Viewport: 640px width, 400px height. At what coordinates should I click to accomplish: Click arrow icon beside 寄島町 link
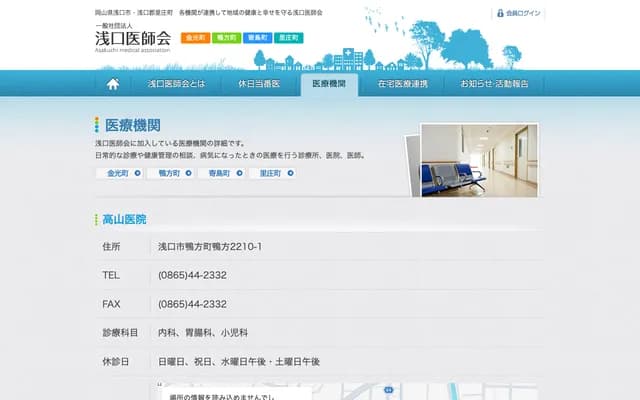coord(240,173)
